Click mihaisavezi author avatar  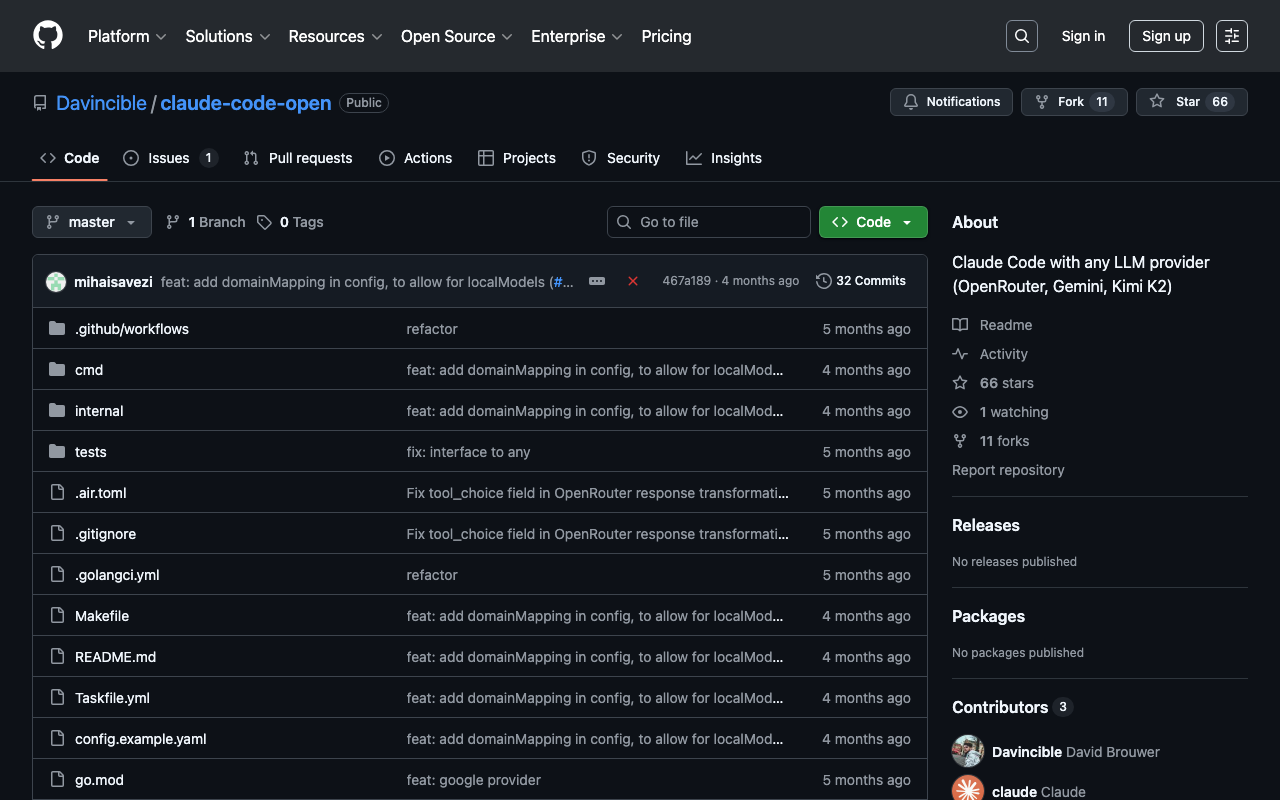click(x=56, y=282)
